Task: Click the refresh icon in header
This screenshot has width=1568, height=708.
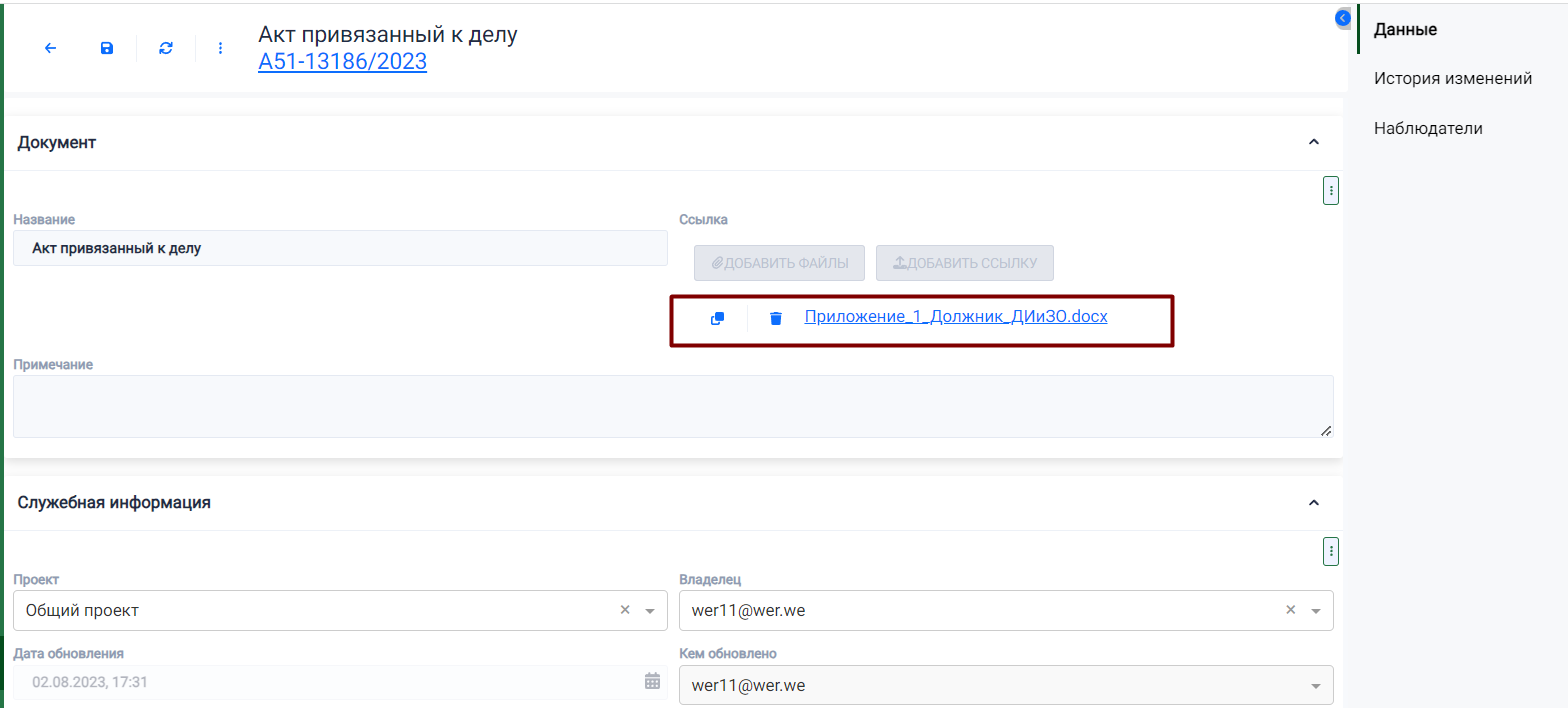Action: 166,48
